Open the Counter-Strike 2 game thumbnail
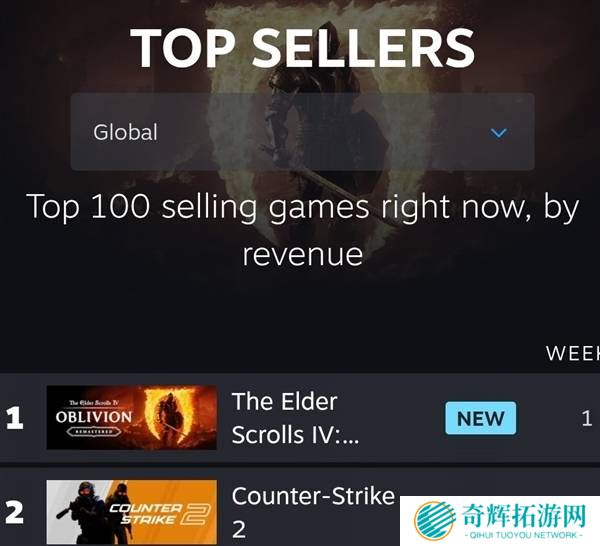This screenshot has width=600, height=546. pyautogui.click(x=132, y=512)
